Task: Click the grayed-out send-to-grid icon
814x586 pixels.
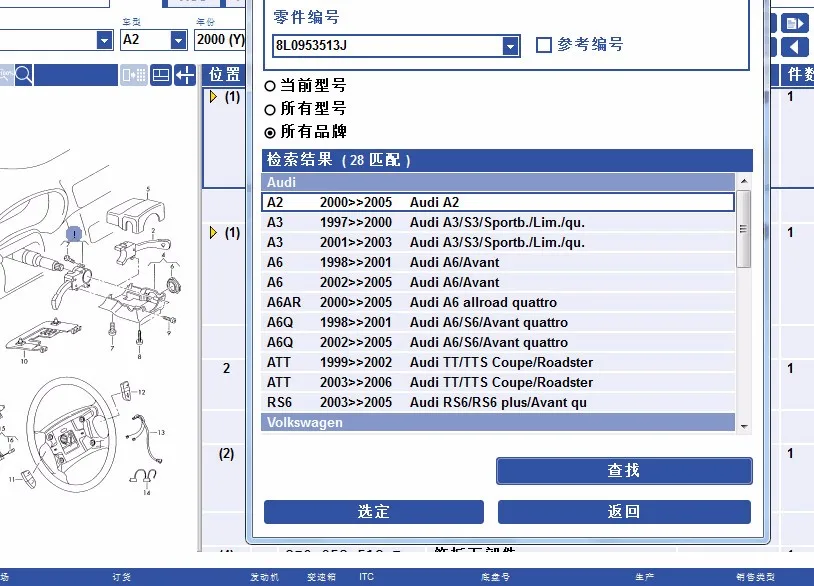Action: tap(133, 75)
